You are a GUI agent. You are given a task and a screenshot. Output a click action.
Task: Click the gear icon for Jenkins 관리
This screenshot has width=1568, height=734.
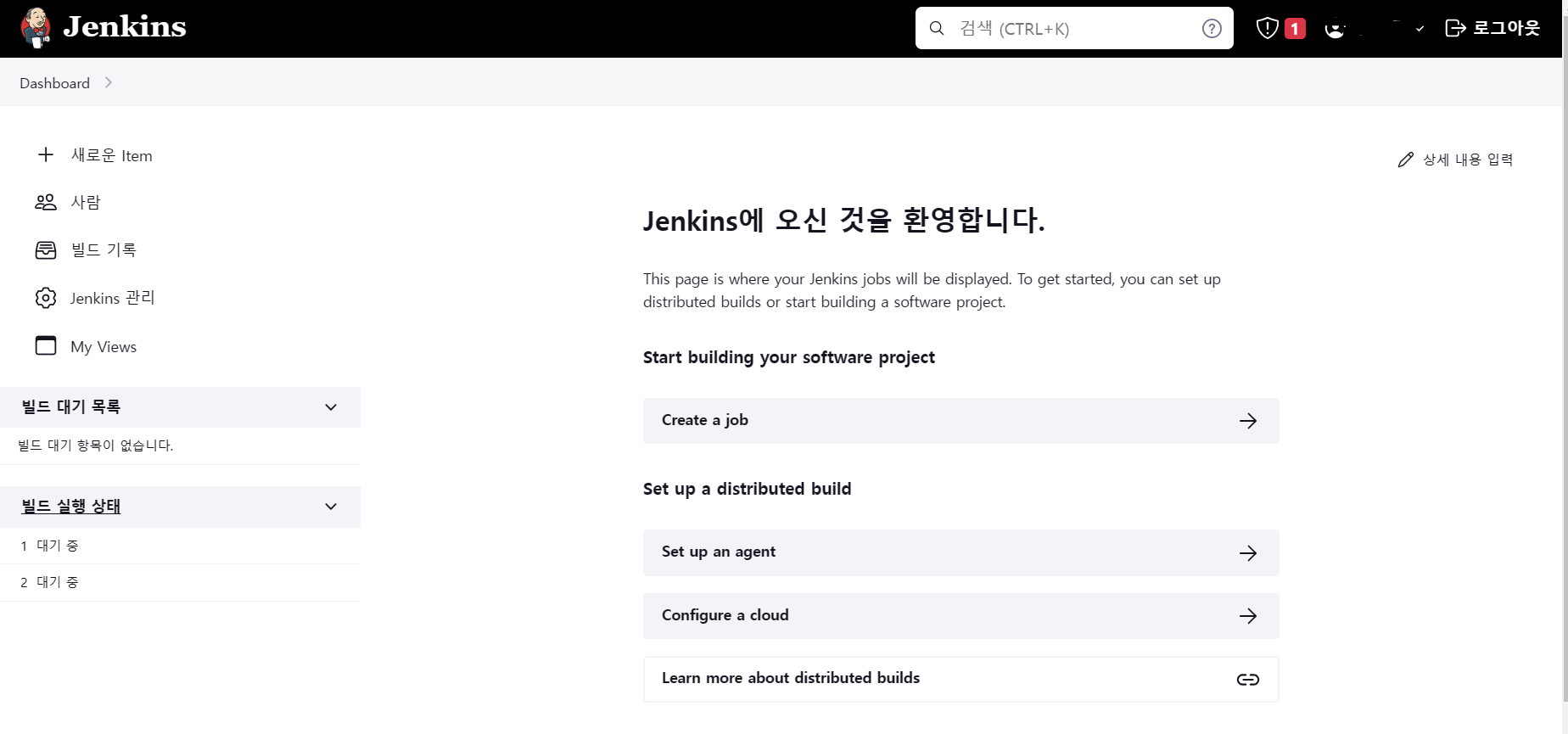(46, 298)
